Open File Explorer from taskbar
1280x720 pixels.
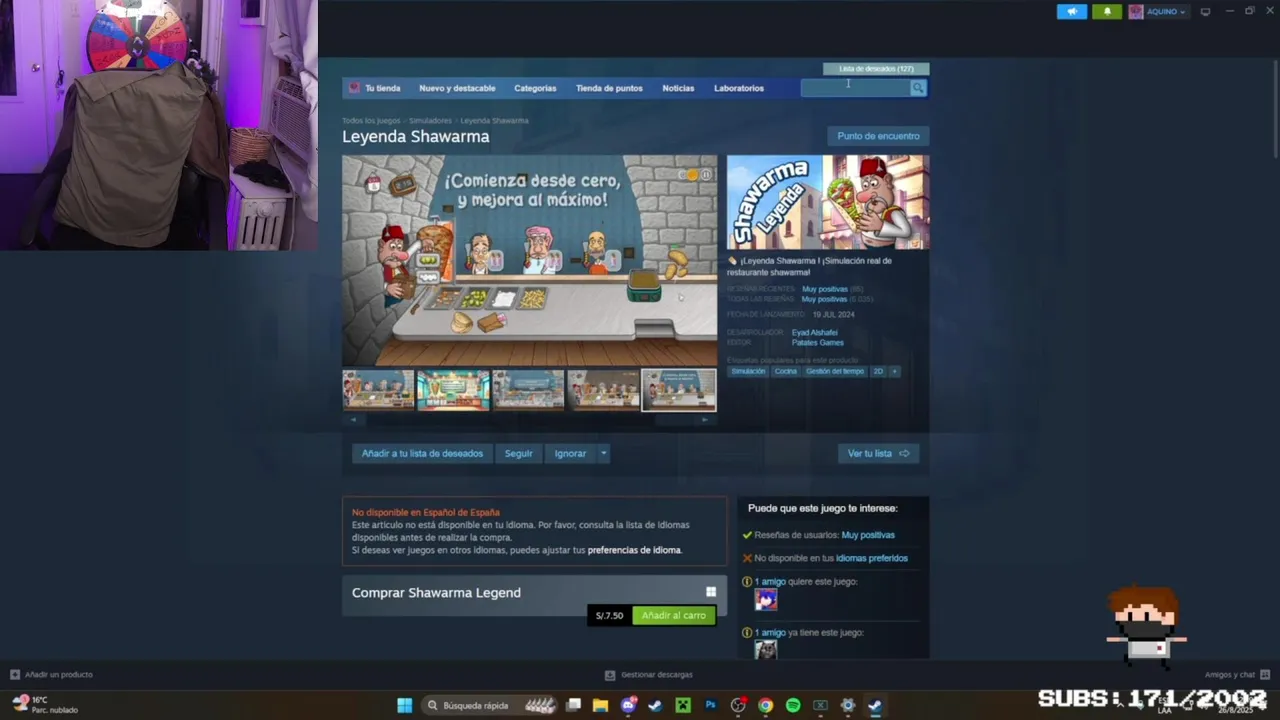click(x=600, y=705)
